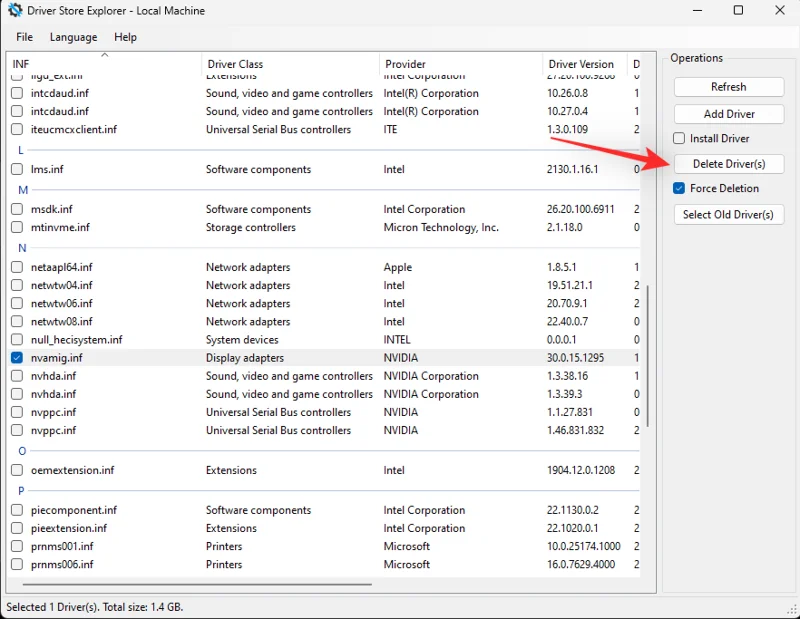Sort drivers by the Provider column header
The width and height of the screenshot is (800, 619).
404,63
